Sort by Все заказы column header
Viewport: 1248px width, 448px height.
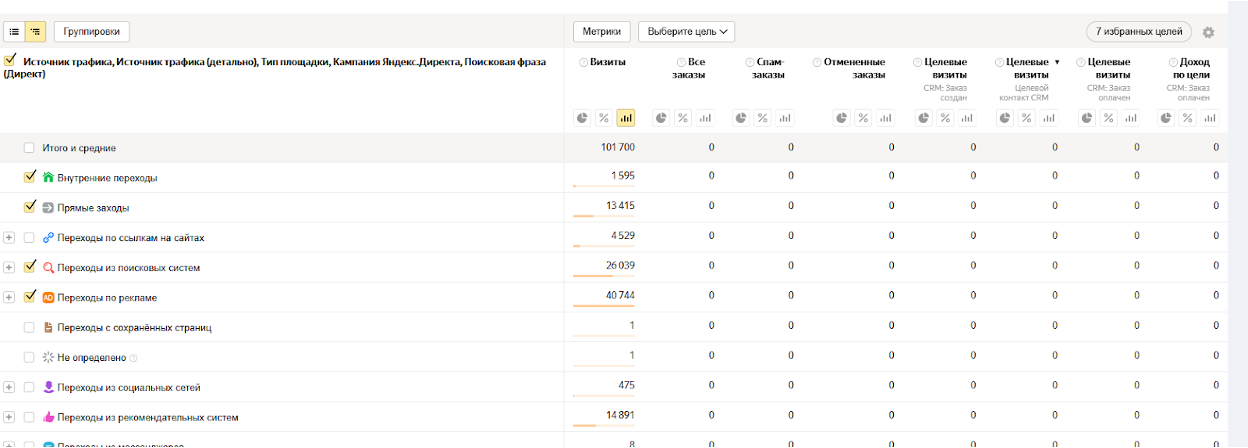pyautogui.click(x=690, y=68)
